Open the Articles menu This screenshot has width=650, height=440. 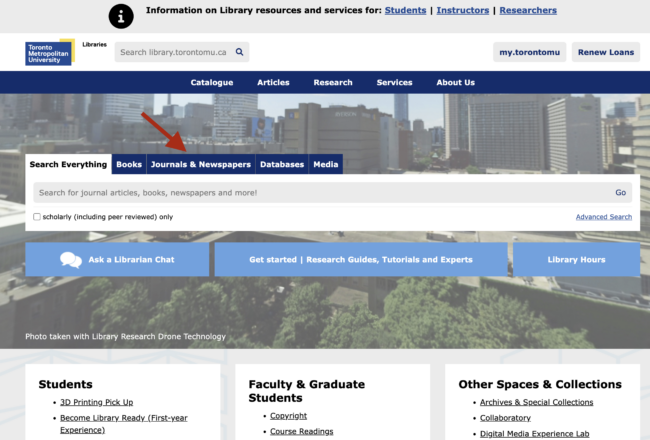[273, 82]
